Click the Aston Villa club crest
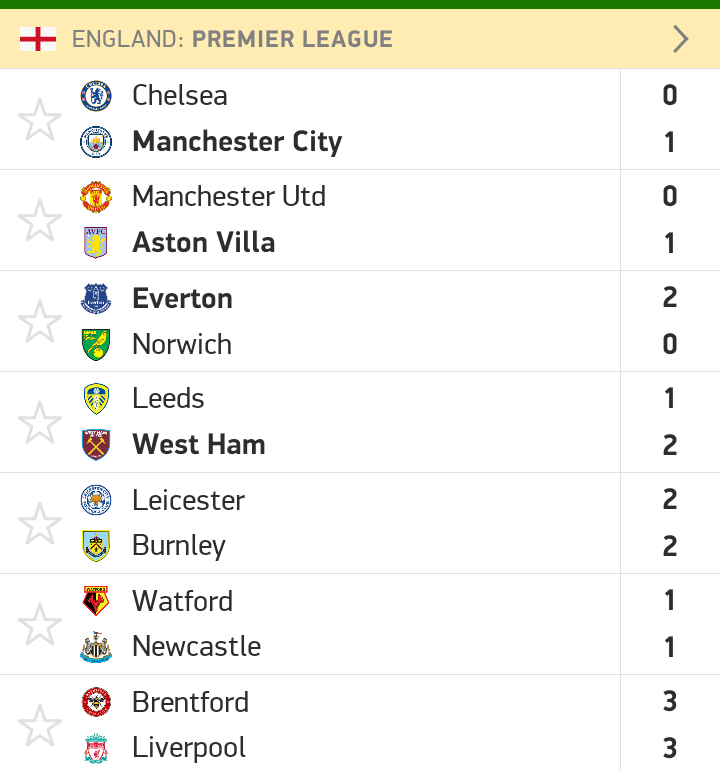 tap(96, 243)
